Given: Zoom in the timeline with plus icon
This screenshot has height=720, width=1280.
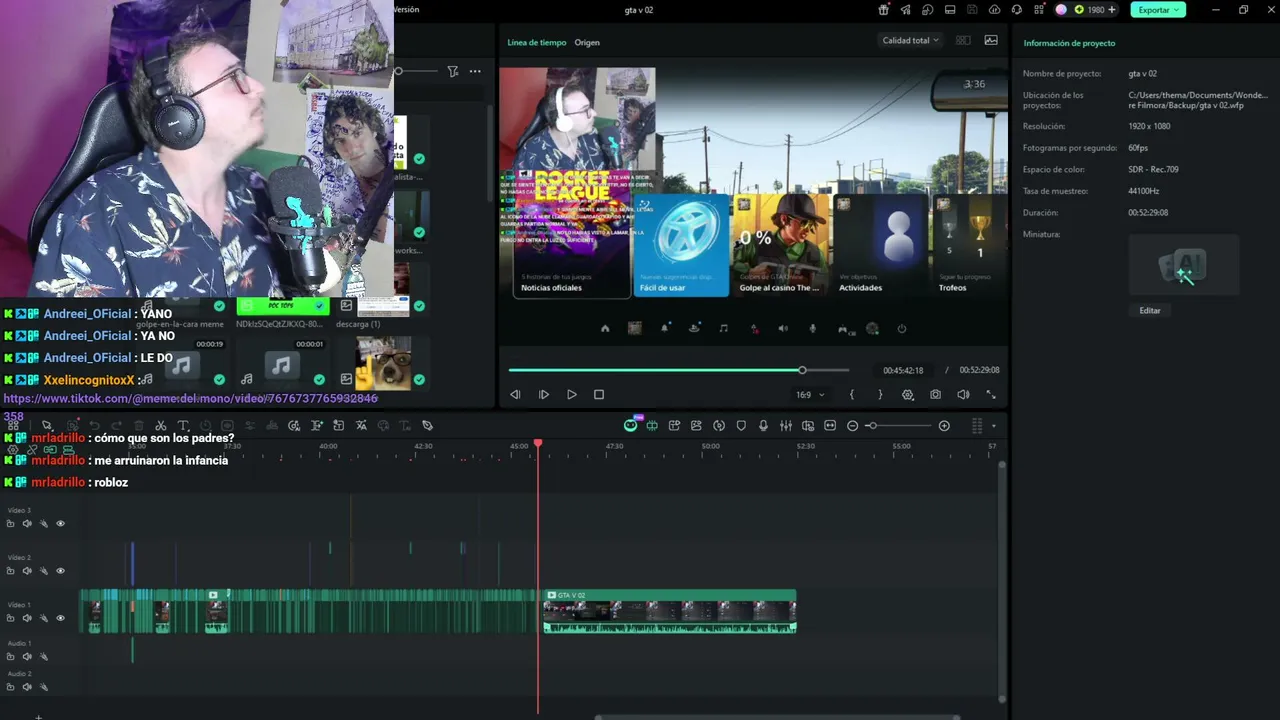Looking at the screenshot, I should (944, 426).
